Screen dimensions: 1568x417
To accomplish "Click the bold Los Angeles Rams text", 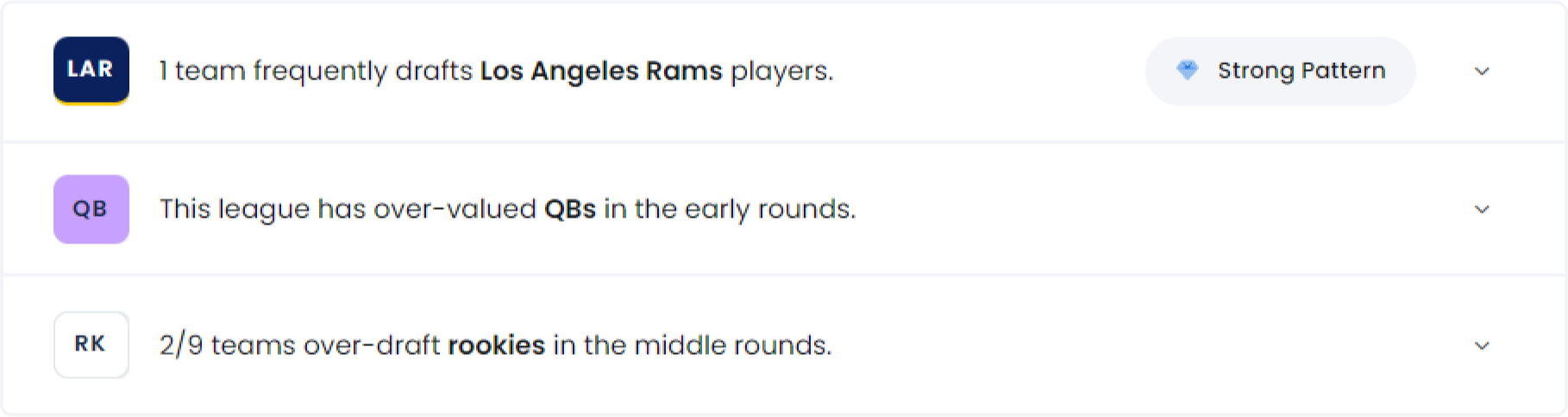I will point(601,71).
